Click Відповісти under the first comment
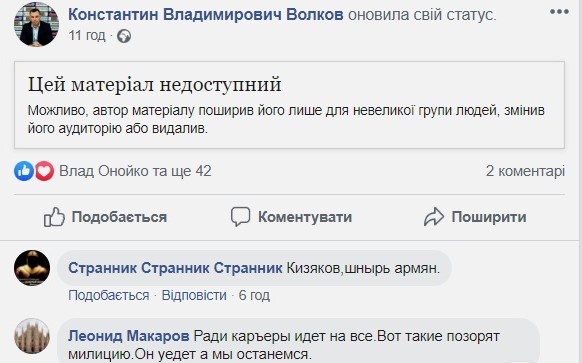 194,295
